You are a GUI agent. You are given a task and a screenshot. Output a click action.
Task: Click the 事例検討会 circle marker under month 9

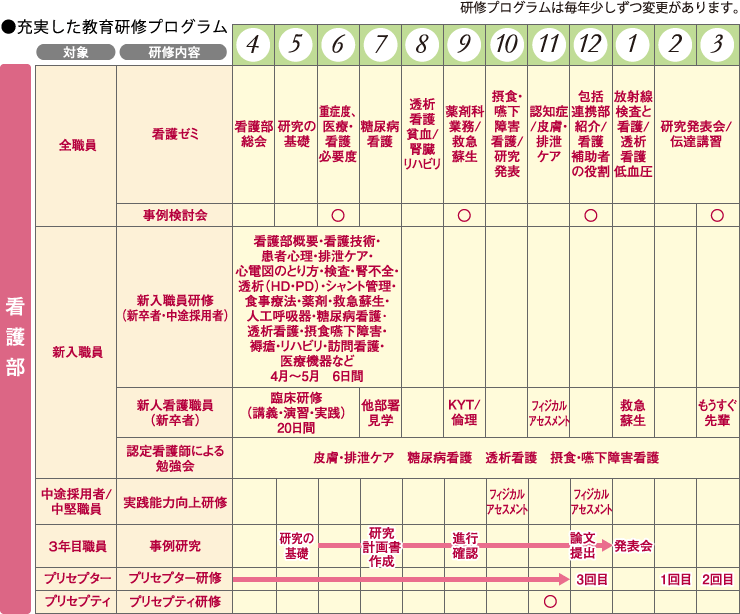tap(464, 214)
